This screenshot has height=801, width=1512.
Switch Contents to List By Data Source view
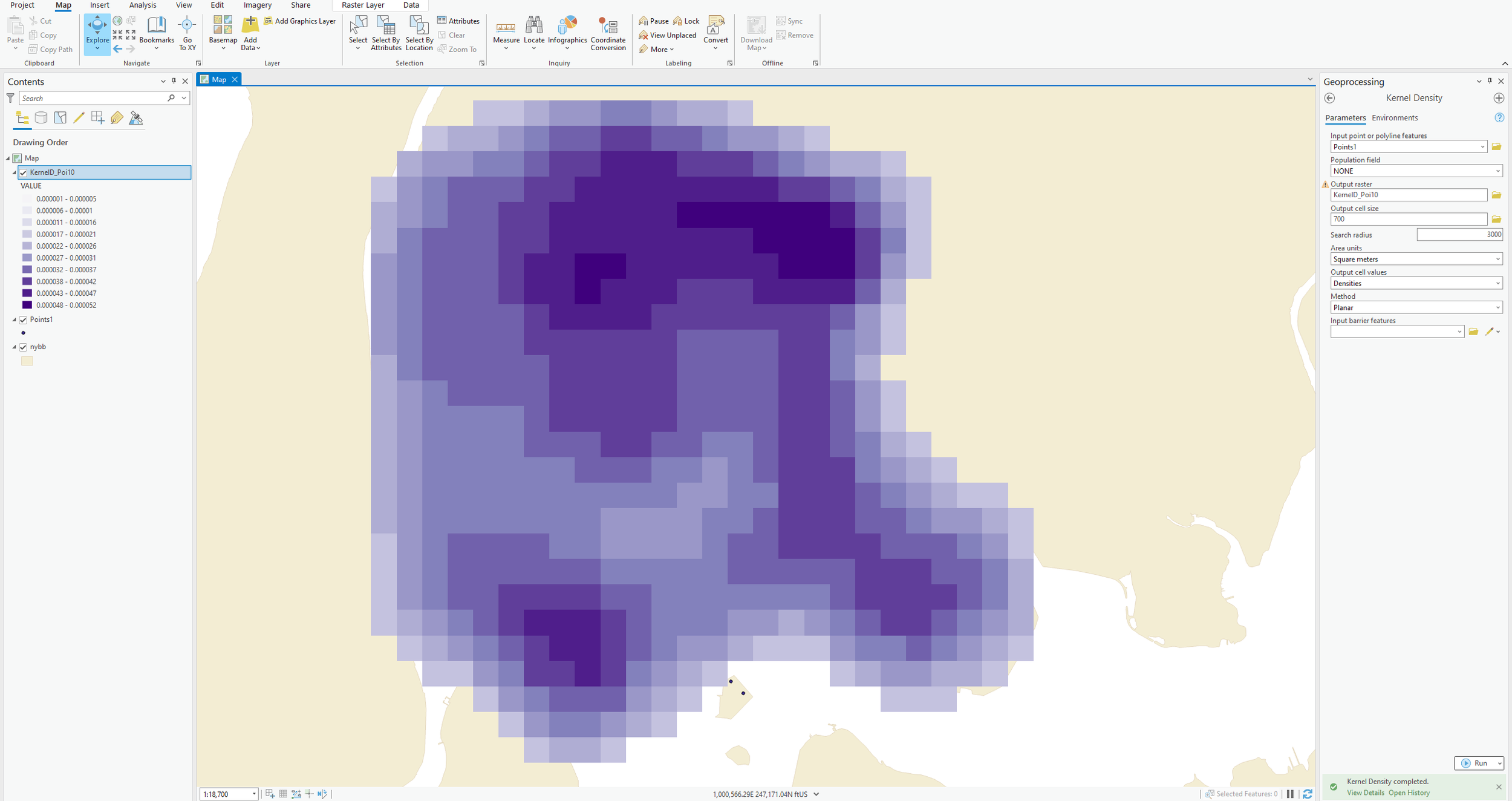[41, 118]
